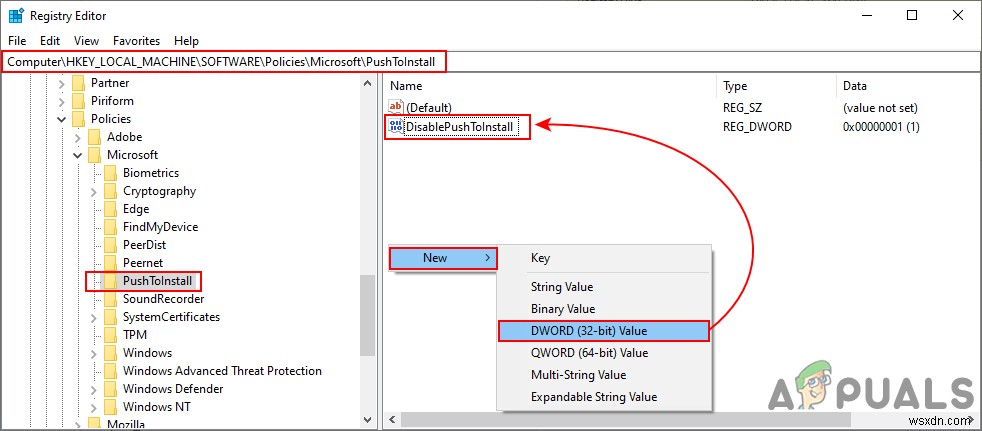The width and height of the screenshot is (982, 431).
Task: Click the Policies folder icon
Action: (78, 119)
